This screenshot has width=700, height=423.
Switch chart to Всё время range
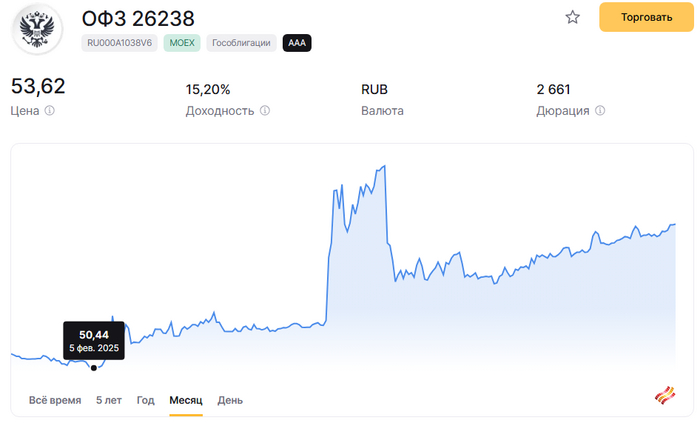point(55,400)
